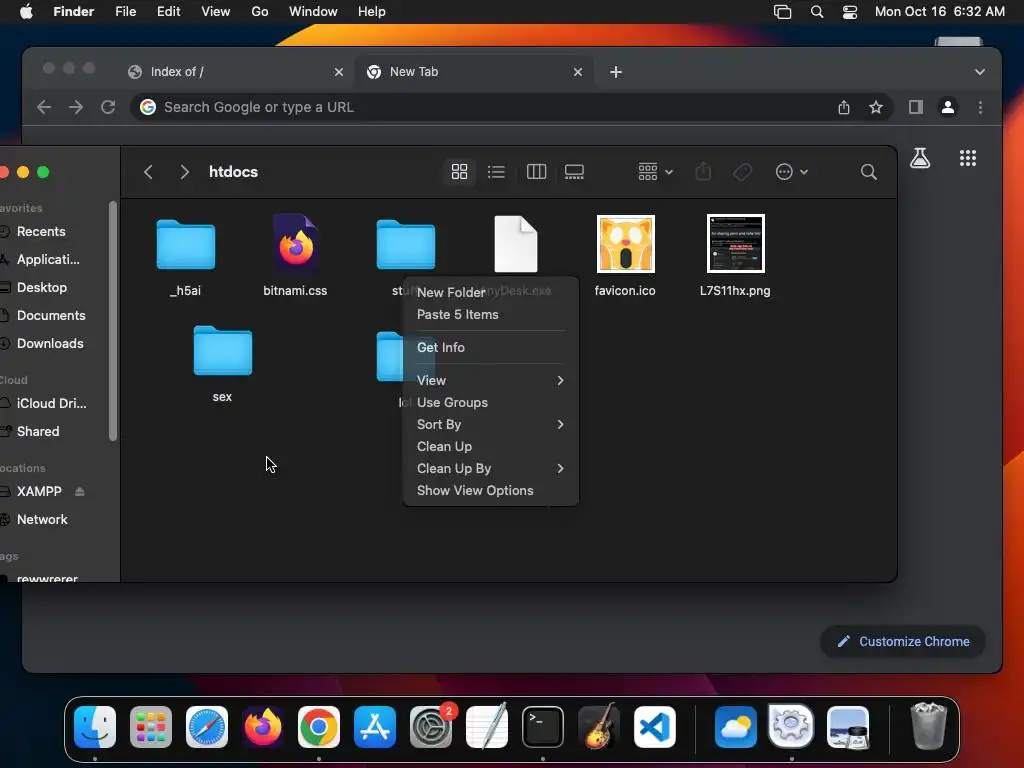Open Terminal from the dock

click(542, 727)
